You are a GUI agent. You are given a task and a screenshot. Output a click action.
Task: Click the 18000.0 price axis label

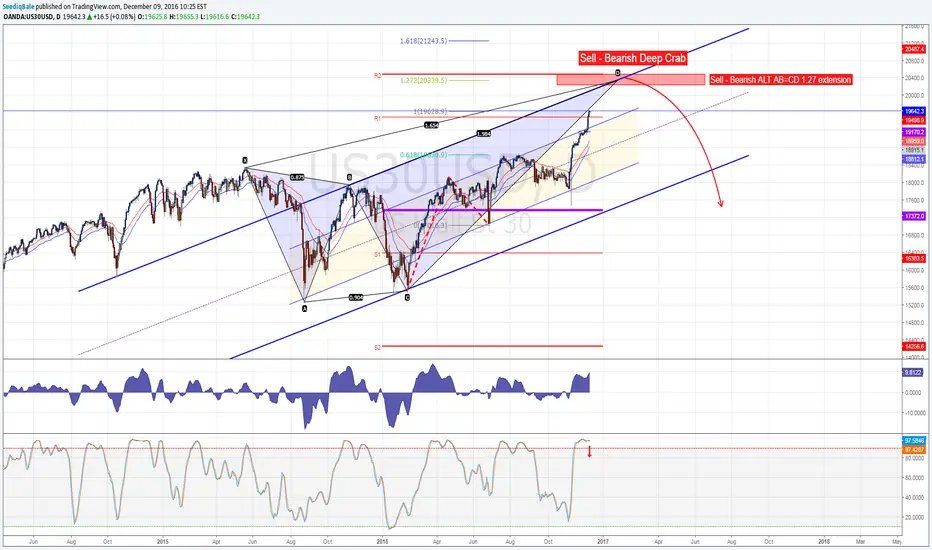pos(914,183)
